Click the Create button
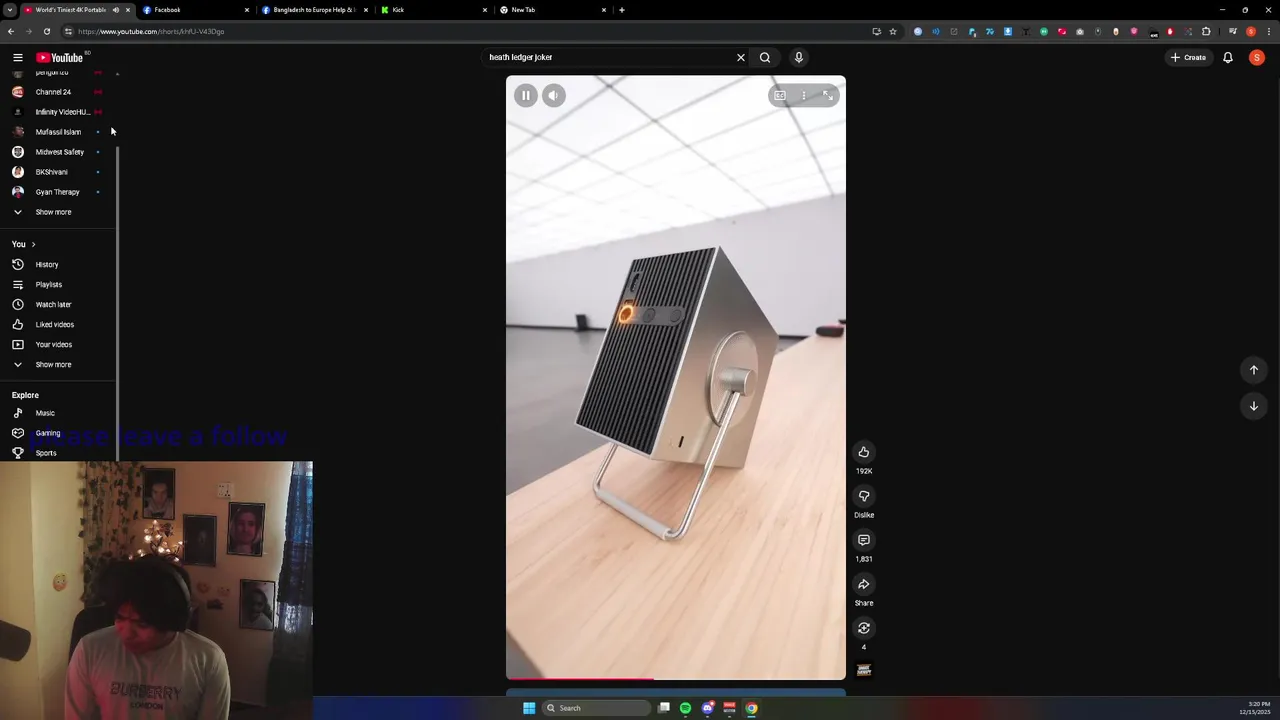 pyautogui.click(x=1189, y=57)
